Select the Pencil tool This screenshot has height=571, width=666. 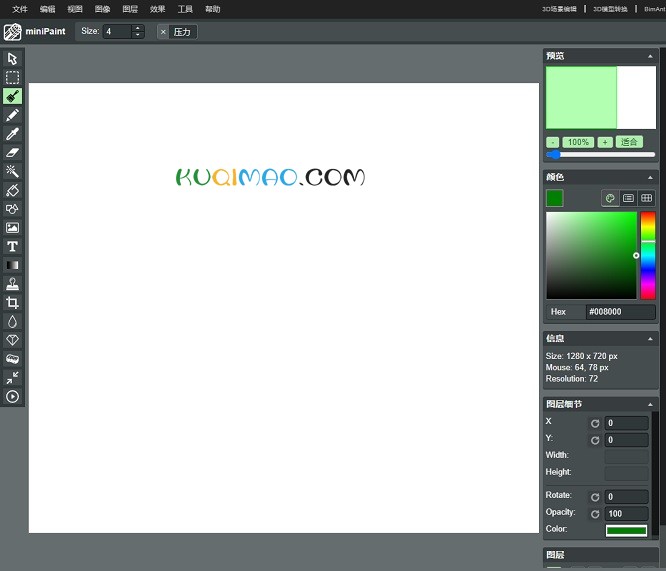(x=12, y=115)
